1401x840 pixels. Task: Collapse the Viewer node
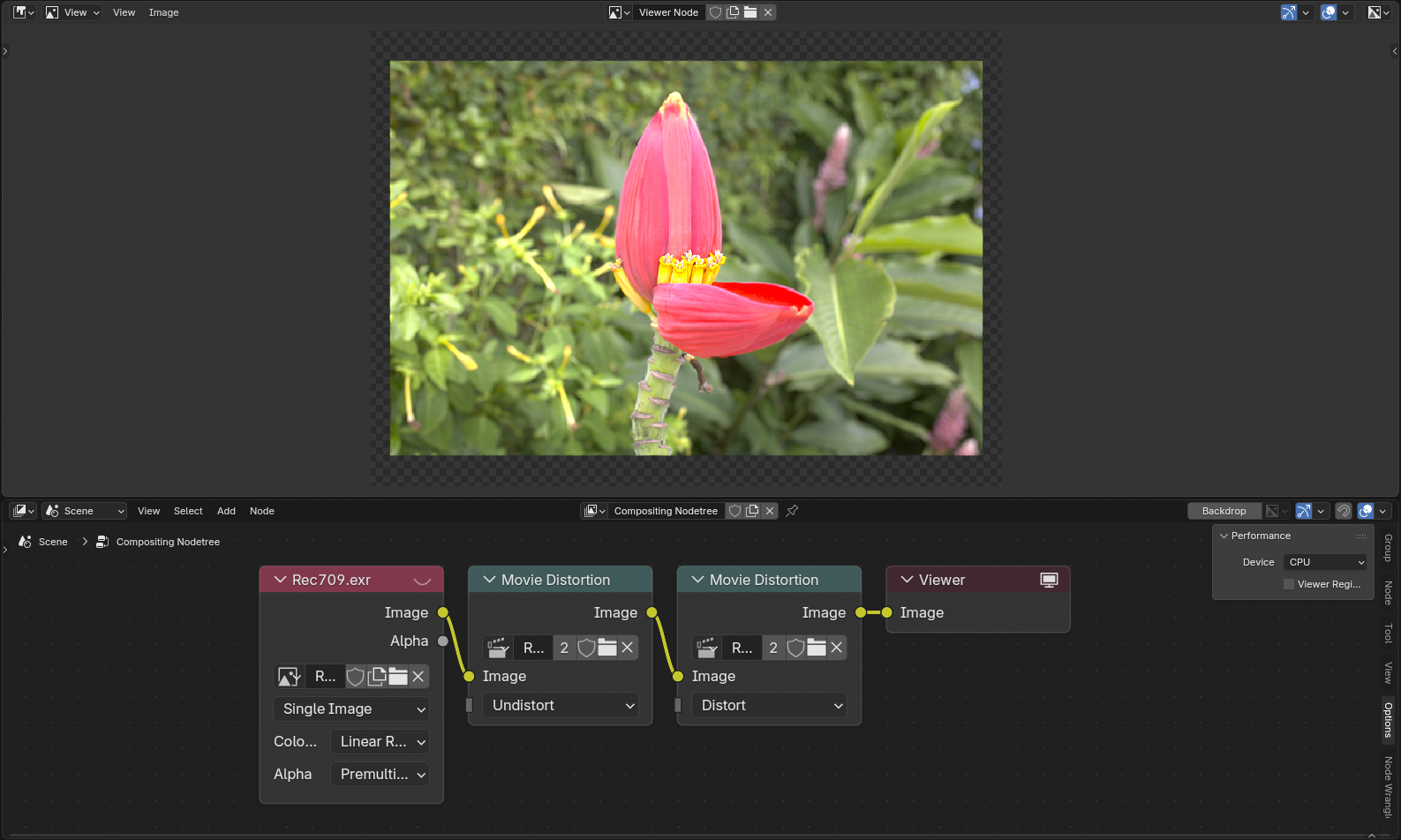pos(907,580)
